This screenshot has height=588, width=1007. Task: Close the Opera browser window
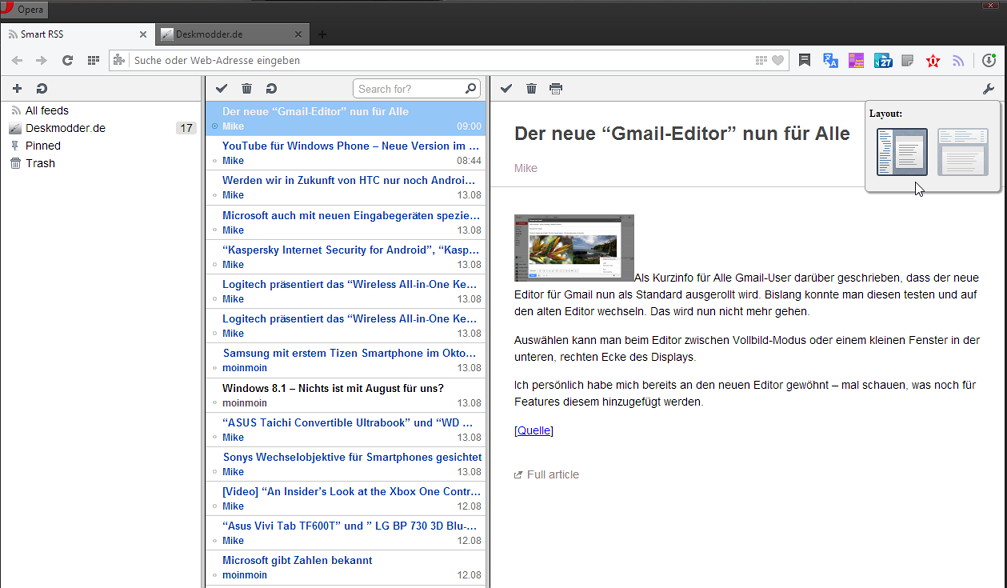coord(990,5)
